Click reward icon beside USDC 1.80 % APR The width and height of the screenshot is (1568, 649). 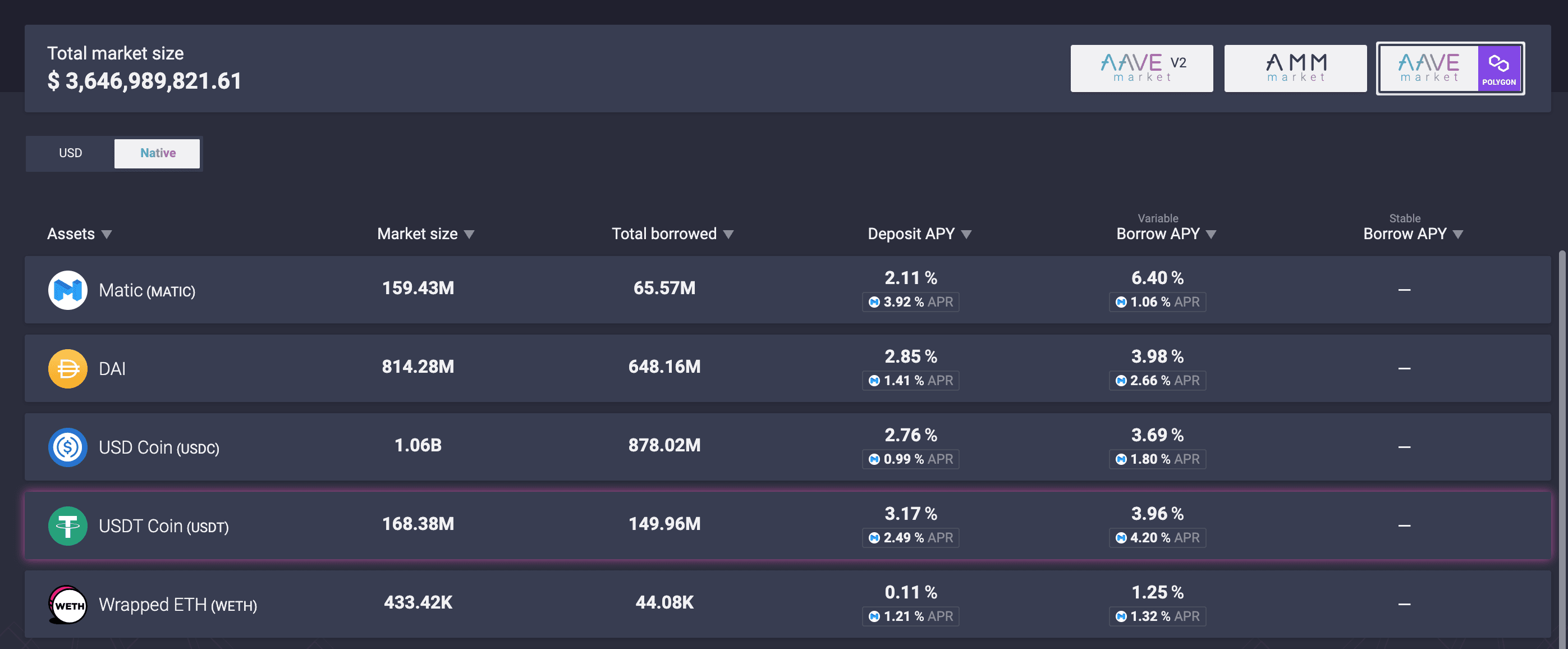(x=1121, y=459)
